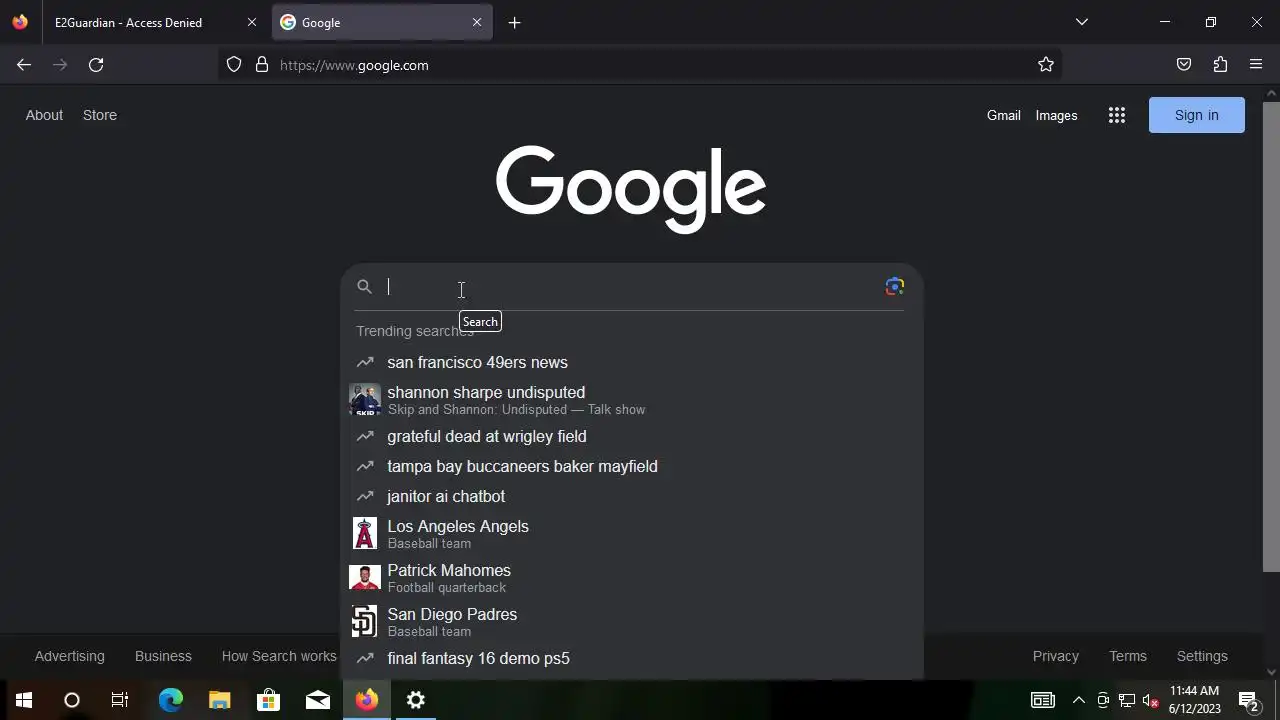Open the Settings footer menu

tap(1202, 656)
